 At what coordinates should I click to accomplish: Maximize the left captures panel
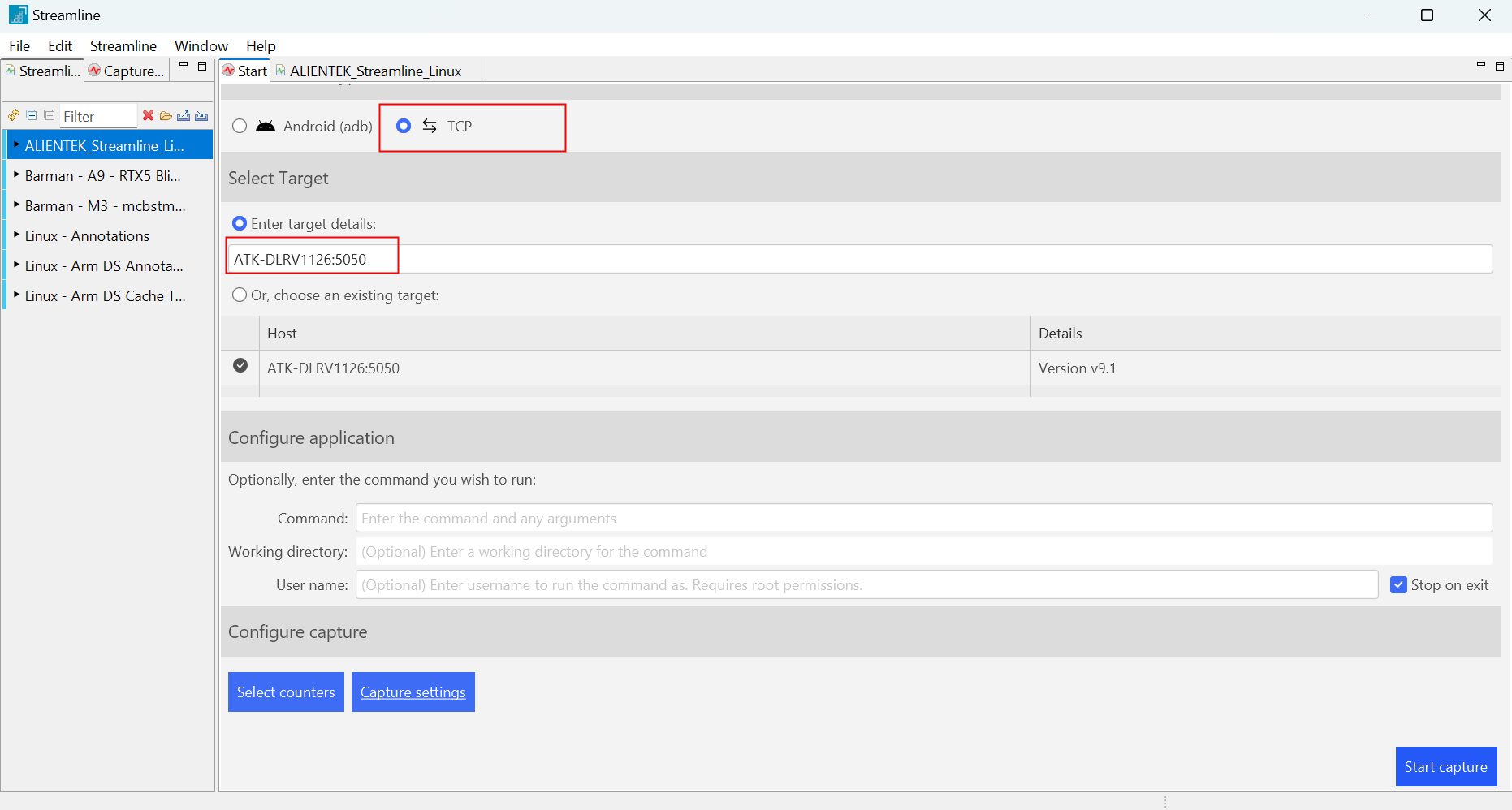[x=202, y=67]
